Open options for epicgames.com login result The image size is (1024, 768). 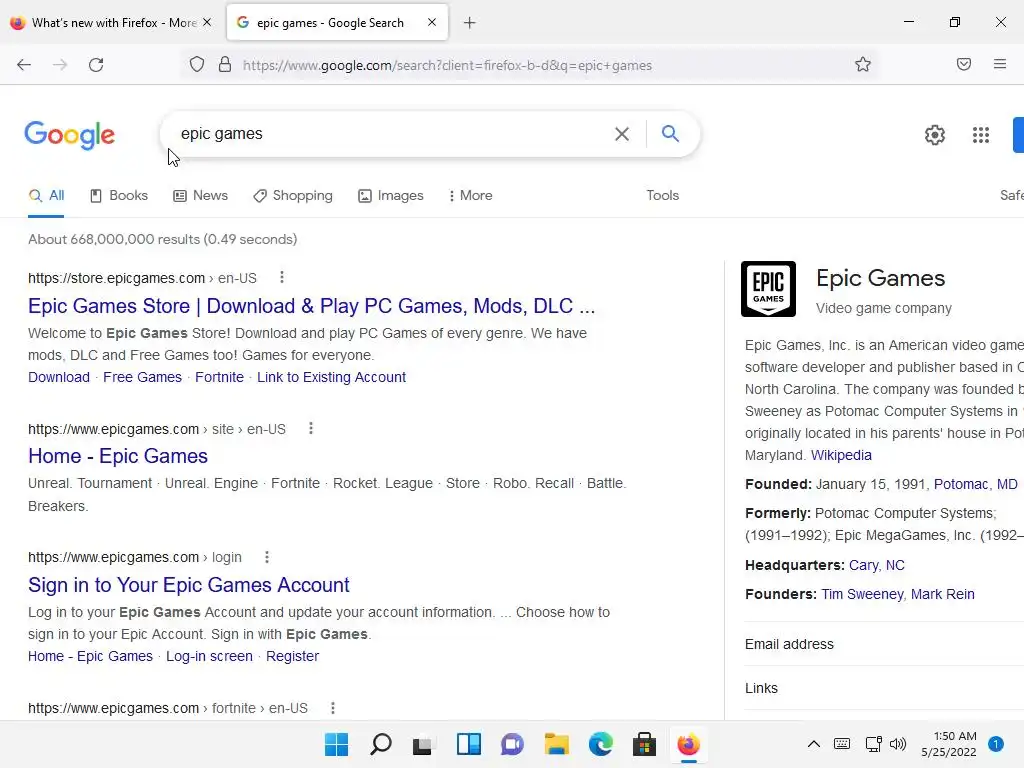tap(266, 557)
